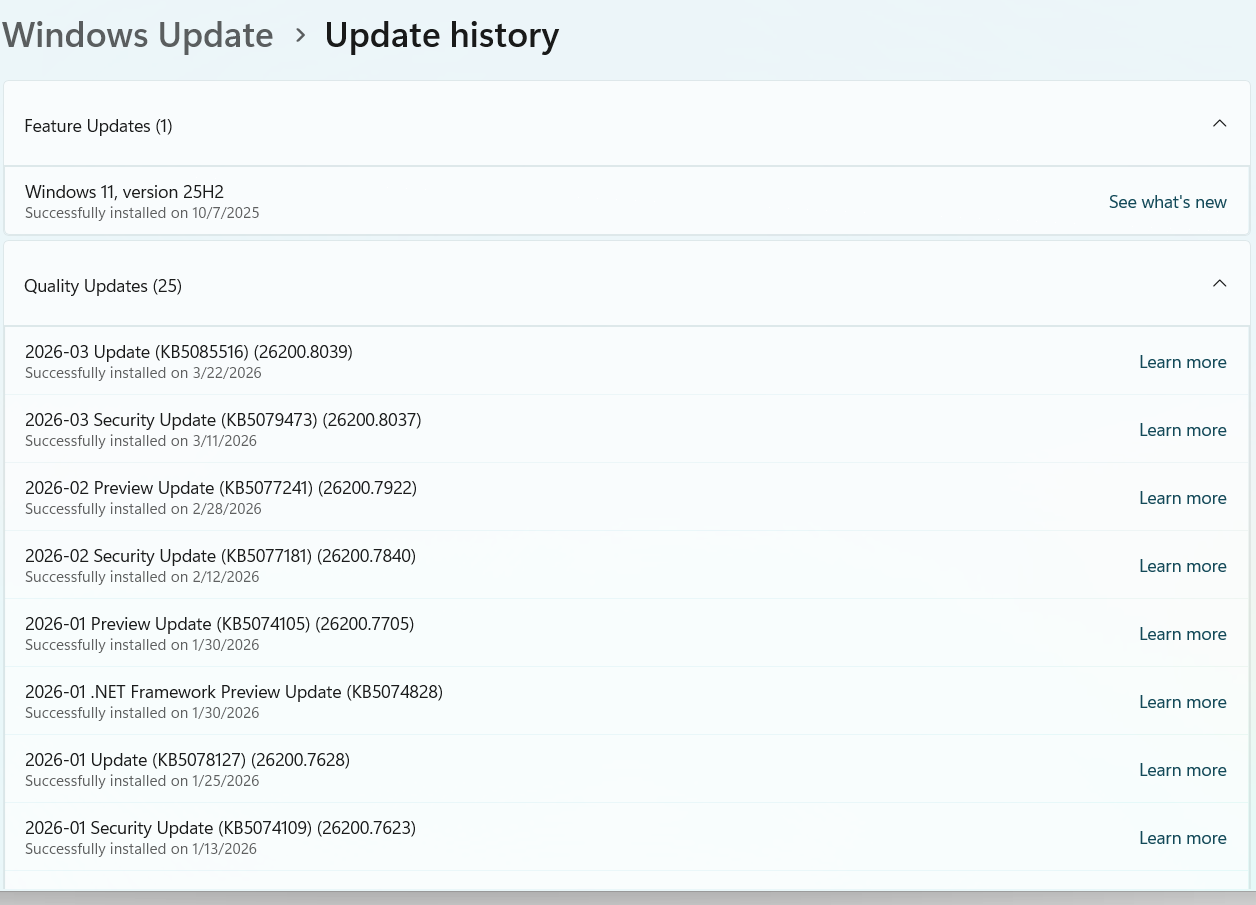Select 2026-01 Update (KB5078127) title
The image size is (1256, 905).
tap(187, 760)
